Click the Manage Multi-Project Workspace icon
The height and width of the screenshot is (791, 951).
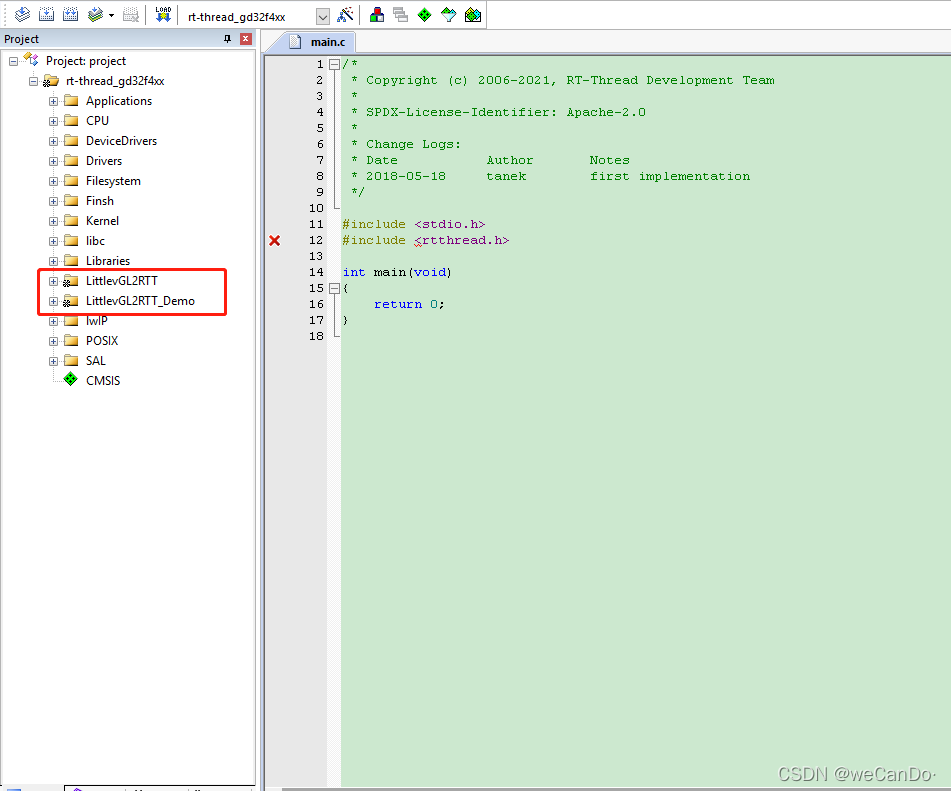coord(400,15)
